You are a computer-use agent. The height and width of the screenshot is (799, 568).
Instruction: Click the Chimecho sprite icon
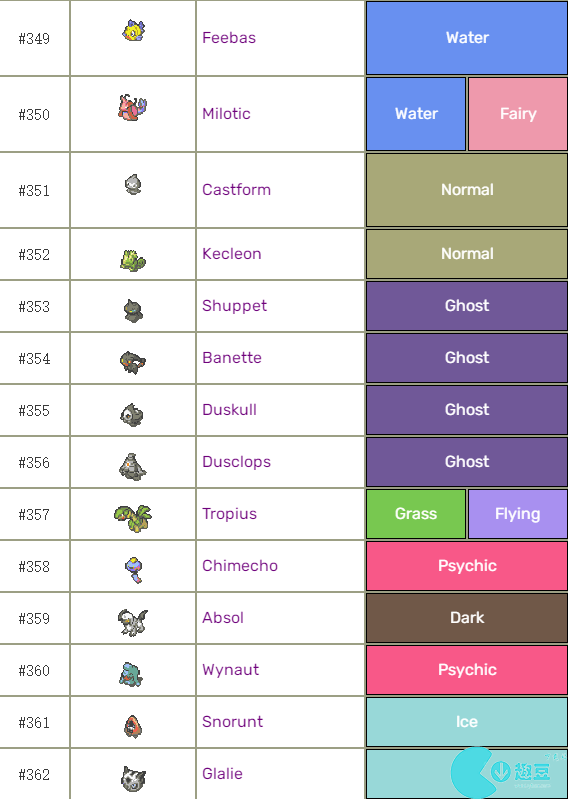tap(133, 570)
